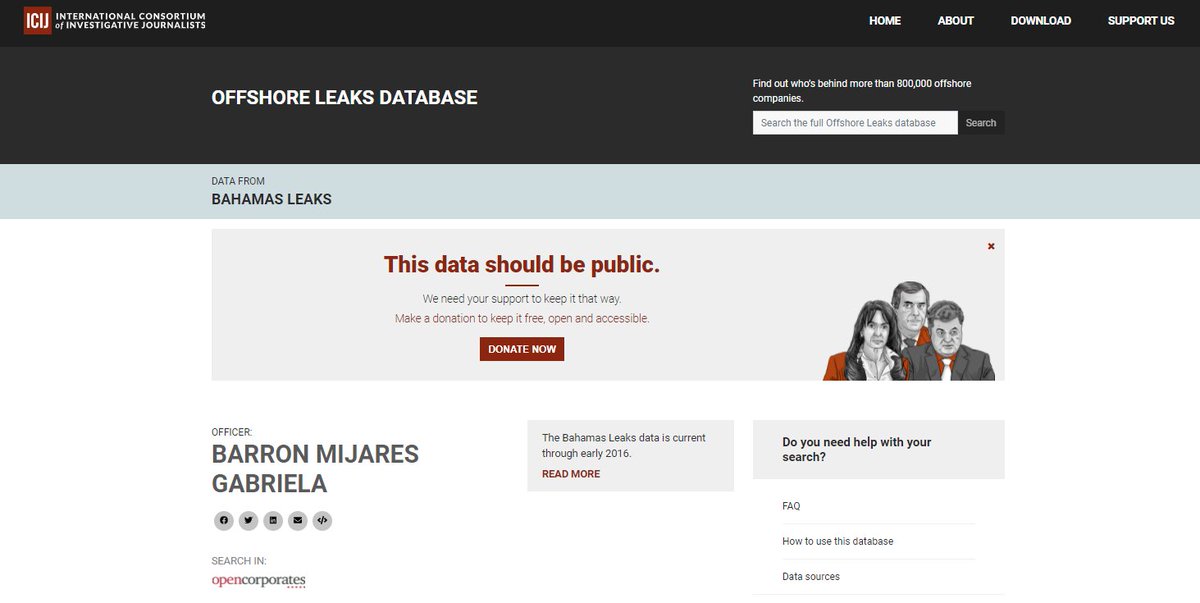The image size is (1200, 603).
Task: Open the embed code icon
Action: pyautogui.click(x=322, y=520)
